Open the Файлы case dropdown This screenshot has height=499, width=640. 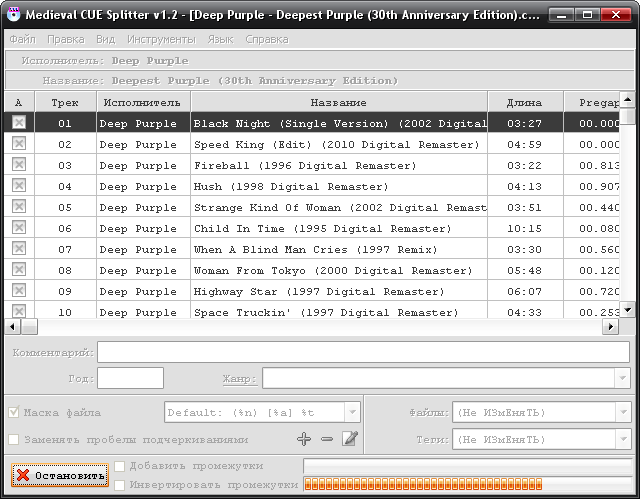coord(623,413)
